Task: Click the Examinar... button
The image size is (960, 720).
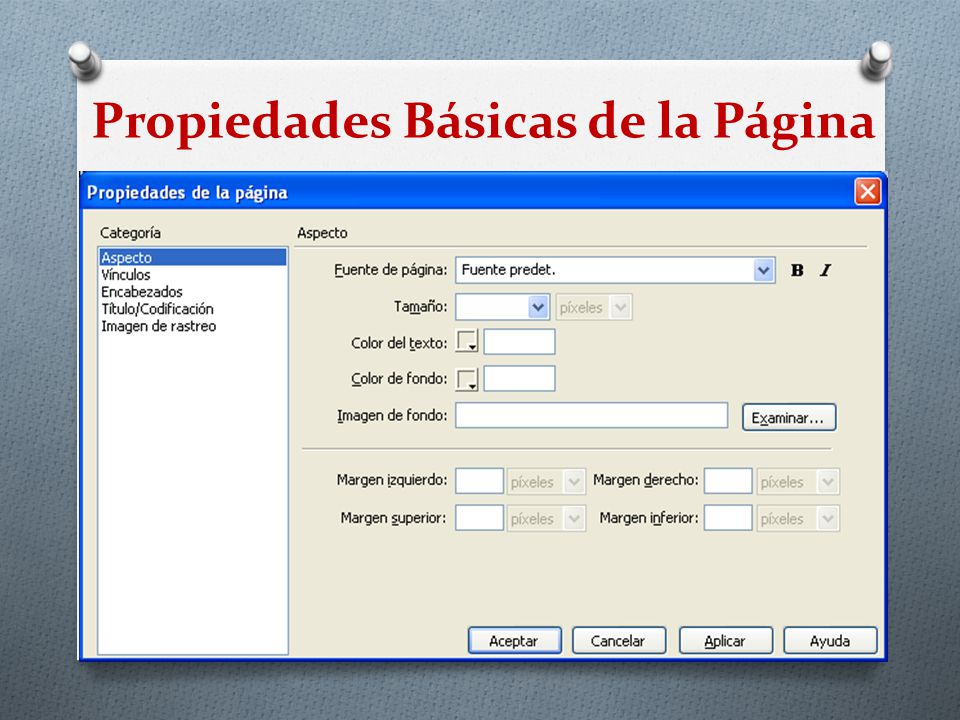Action: [789, 418]
